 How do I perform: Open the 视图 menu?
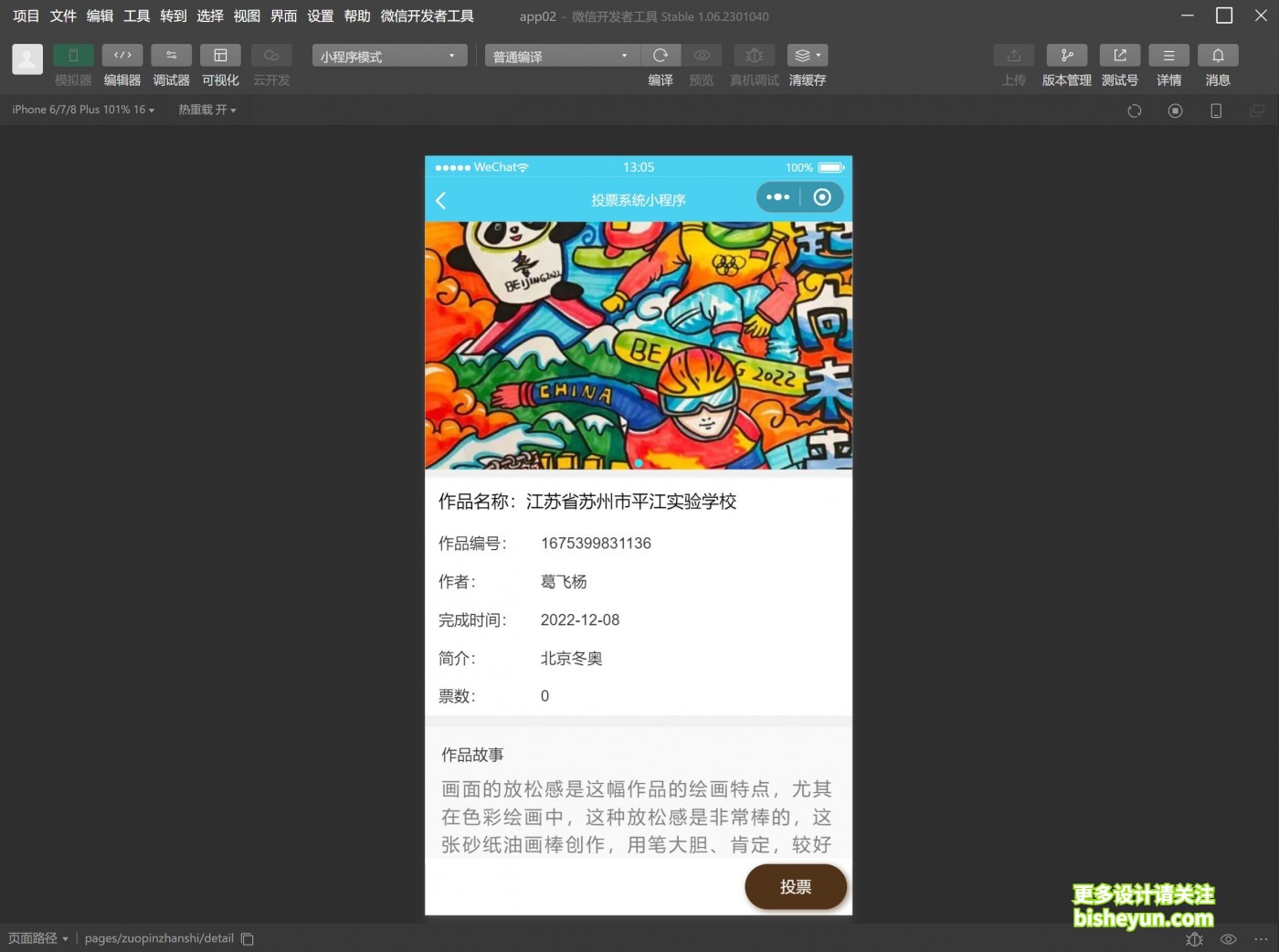(247, 16)
